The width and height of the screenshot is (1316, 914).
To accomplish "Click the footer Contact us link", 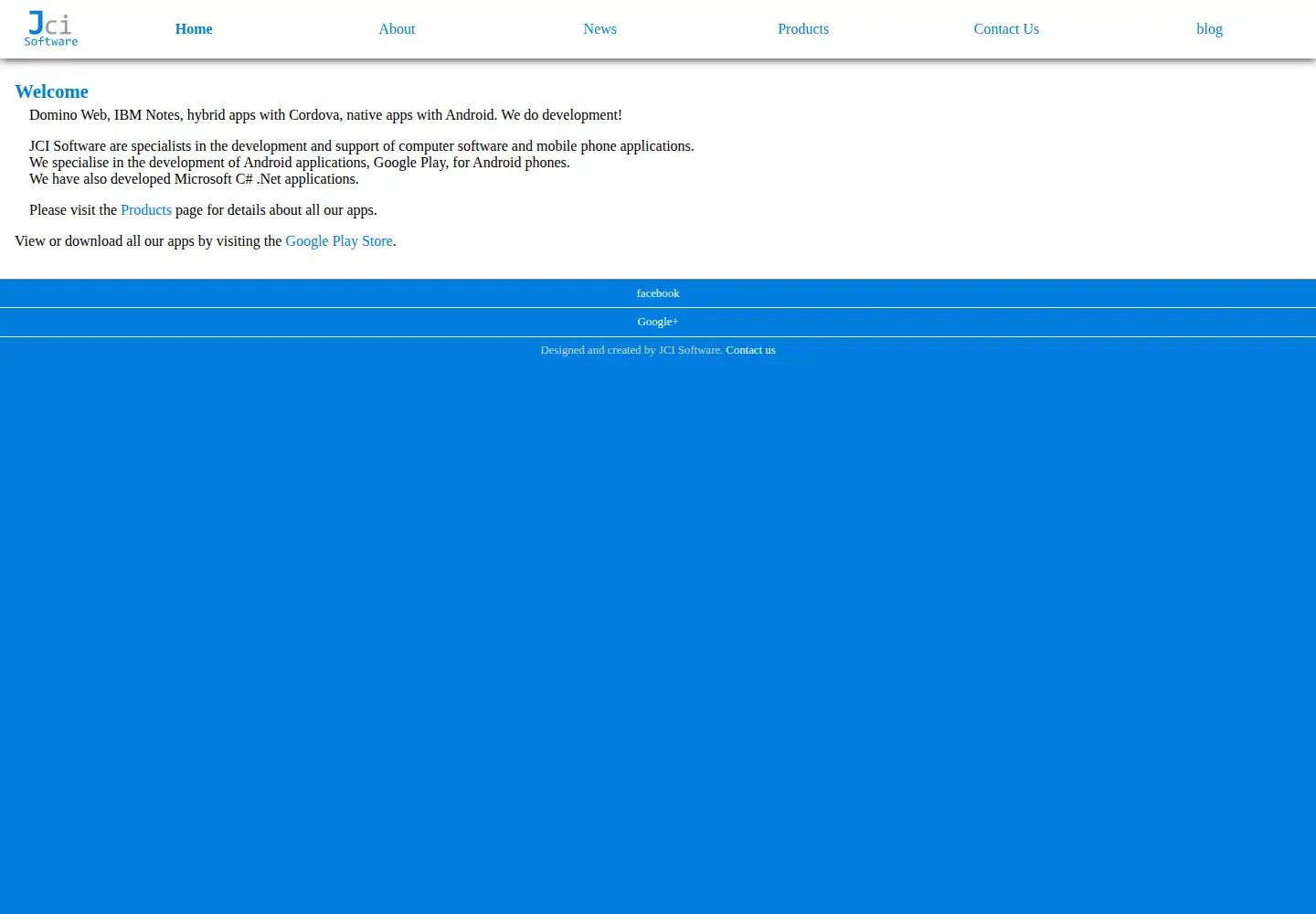I will [750, 350].
